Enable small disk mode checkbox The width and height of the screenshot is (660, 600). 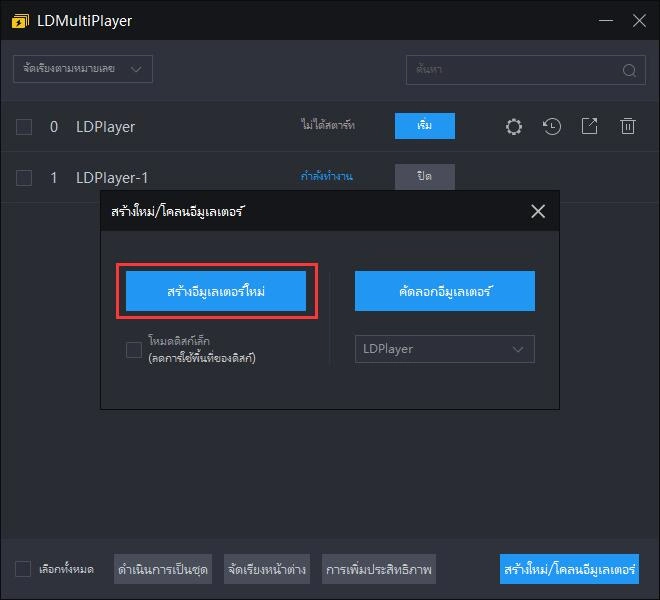(134, 349)
